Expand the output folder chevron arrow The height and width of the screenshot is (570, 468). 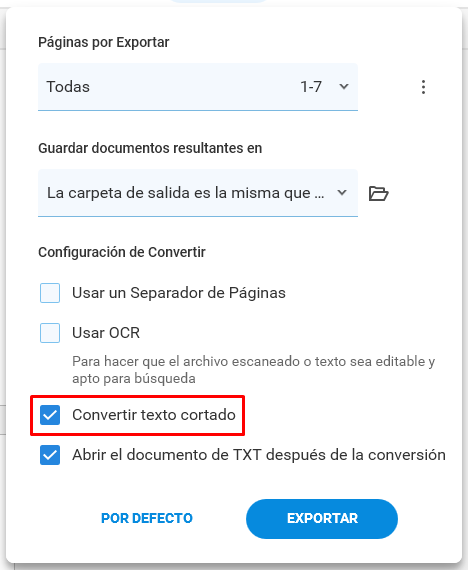(342, 192)
